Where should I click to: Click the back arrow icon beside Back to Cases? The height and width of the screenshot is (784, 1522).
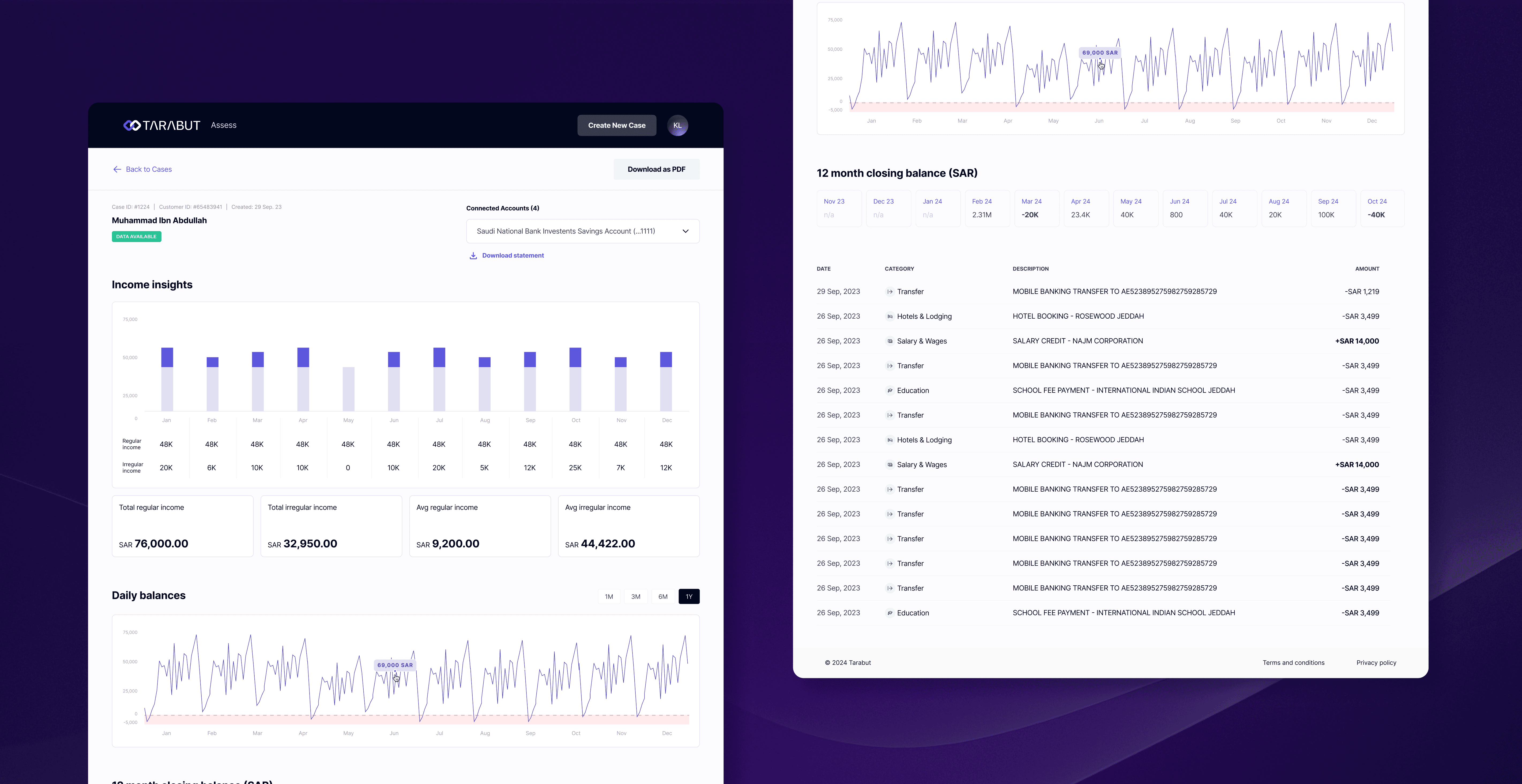pos(117,169)
